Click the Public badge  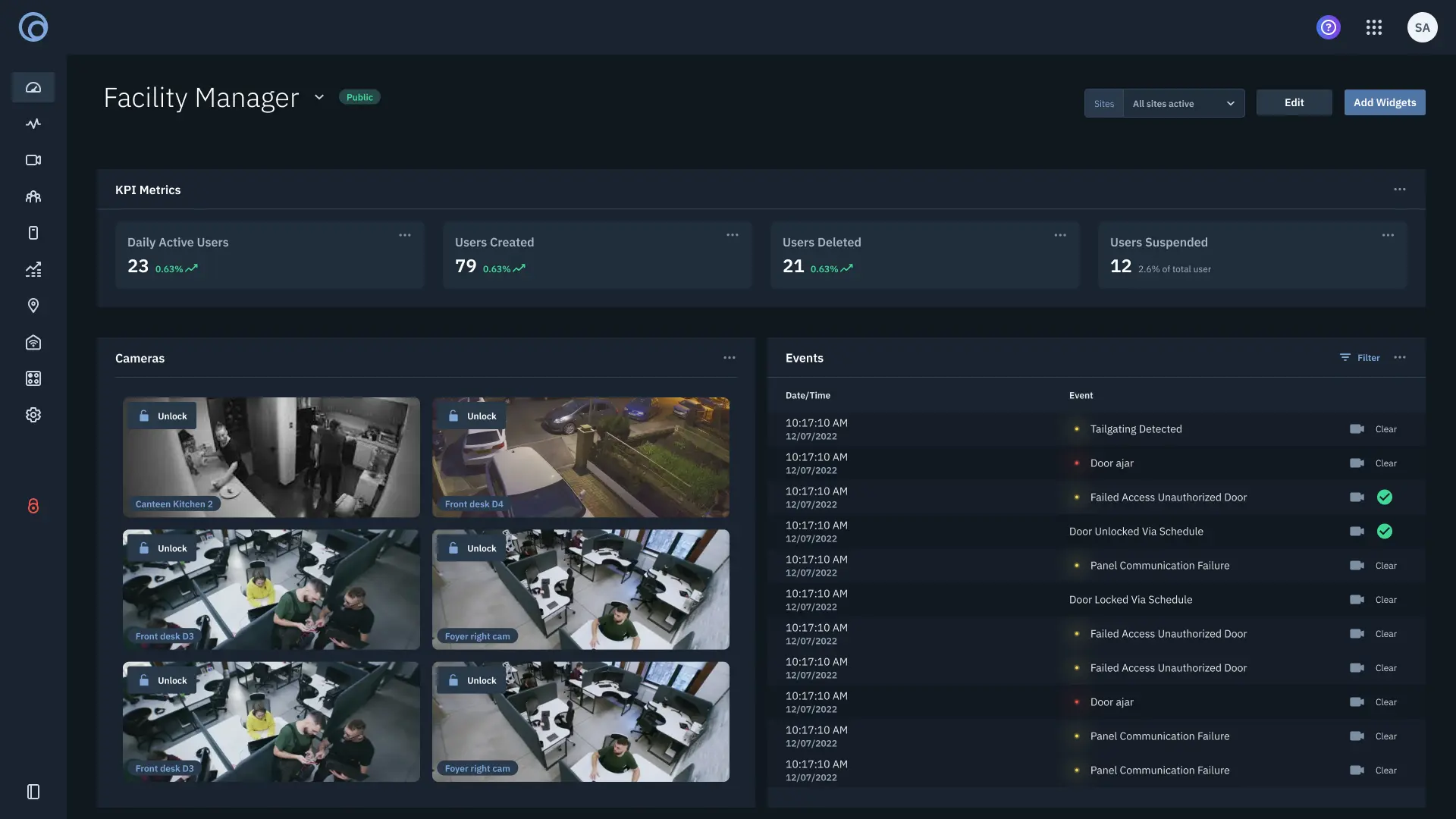[359, 97]
